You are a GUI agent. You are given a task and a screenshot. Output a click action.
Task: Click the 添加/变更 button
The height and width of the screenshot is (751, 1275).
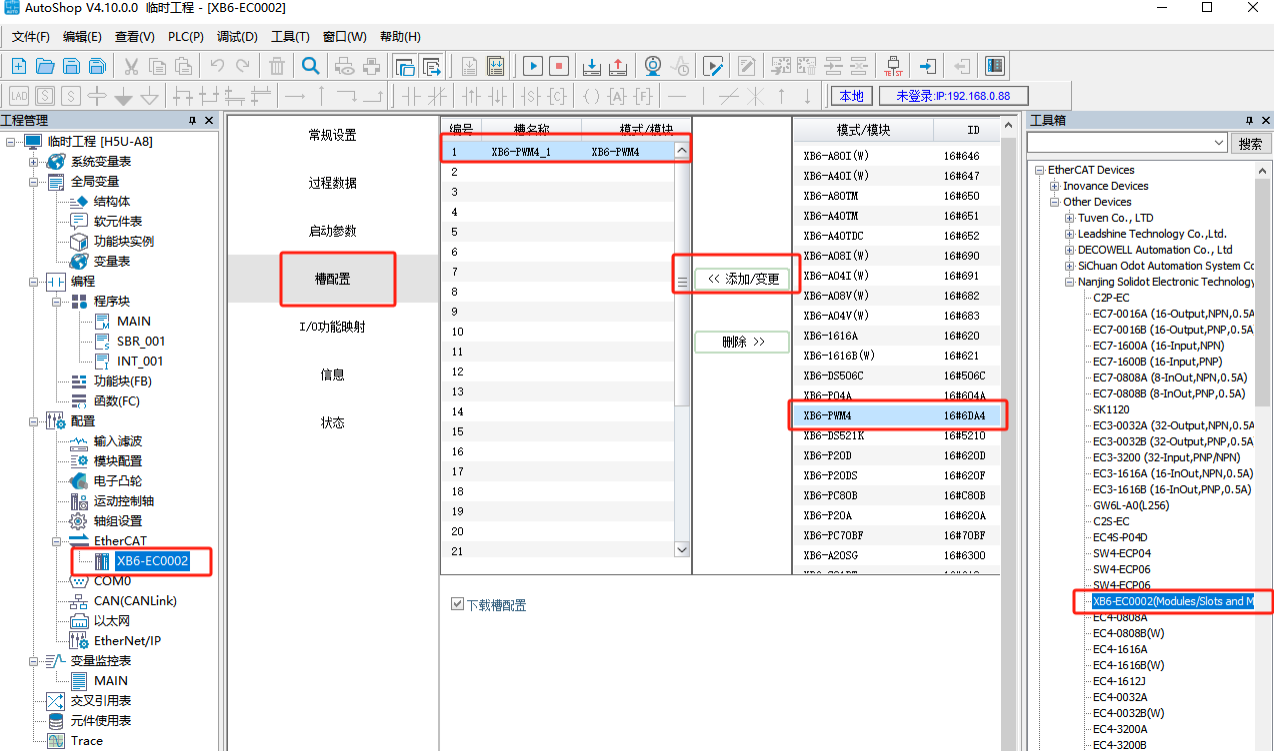point(742,278)
